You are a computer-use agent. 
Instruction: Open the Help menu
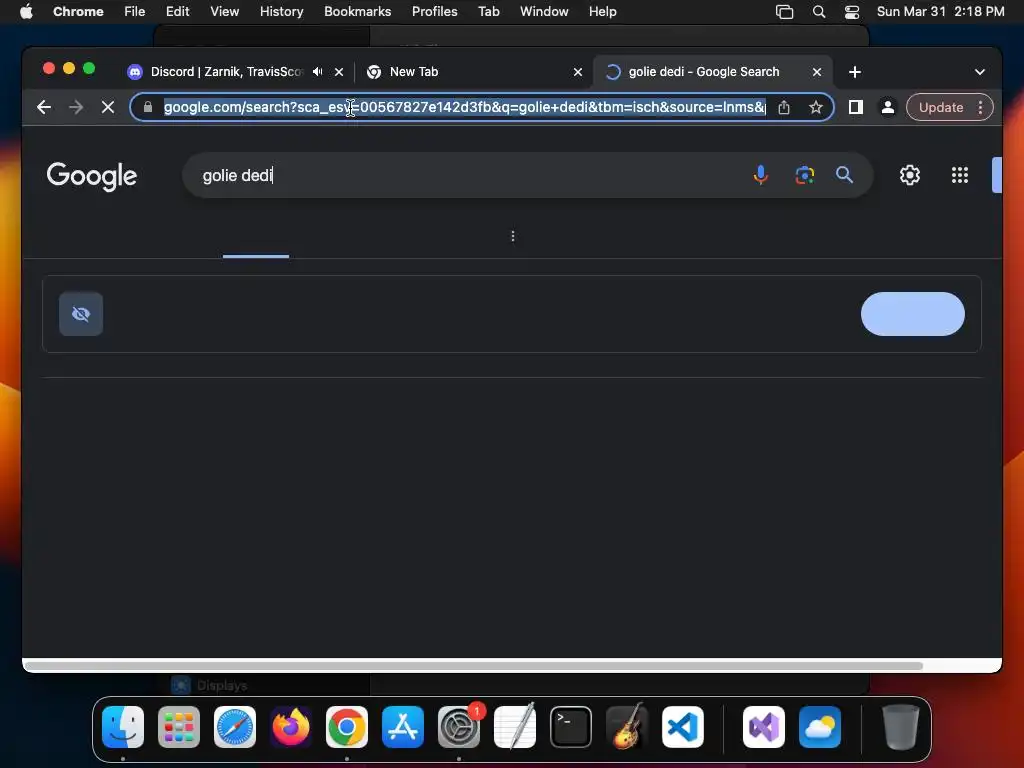pos(602,11)
